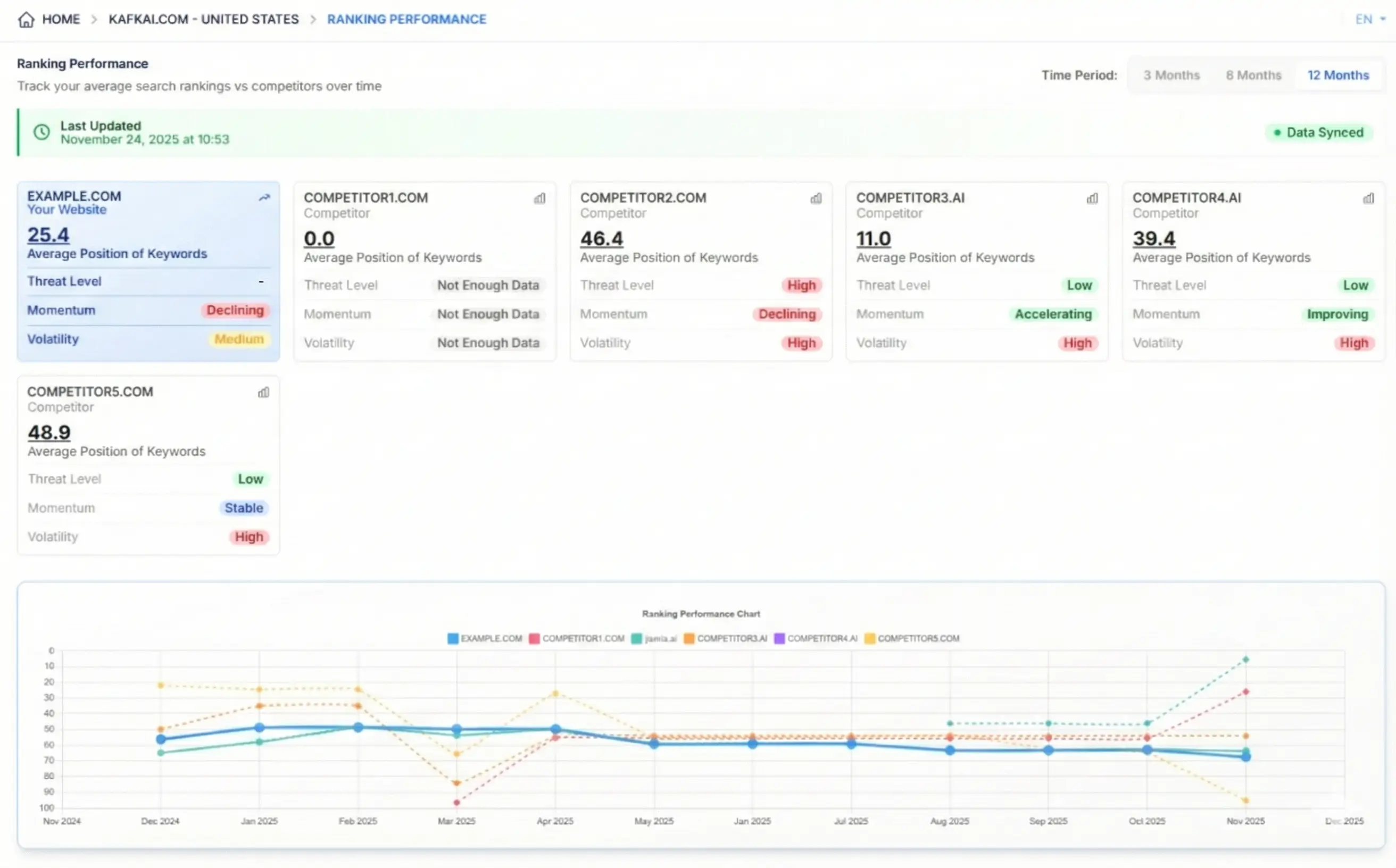Click the clock icon in Last Updated banner

pos(41,131)
